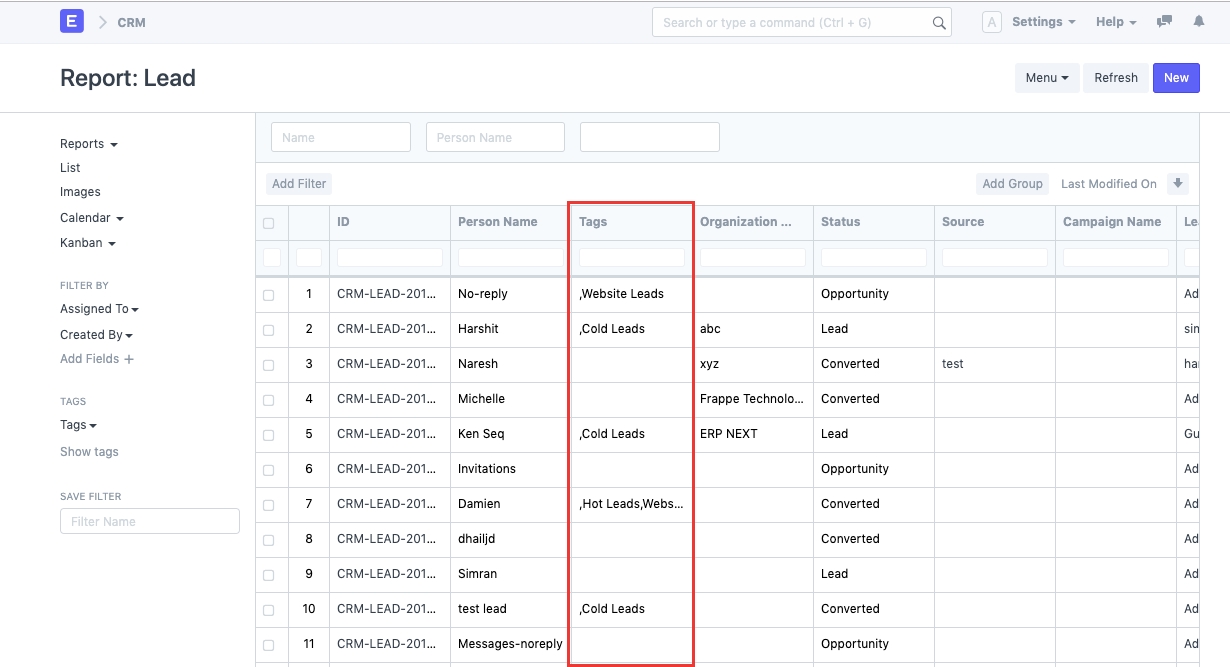
Task: Click the search magnifier icon
Action: click(939, 23)
